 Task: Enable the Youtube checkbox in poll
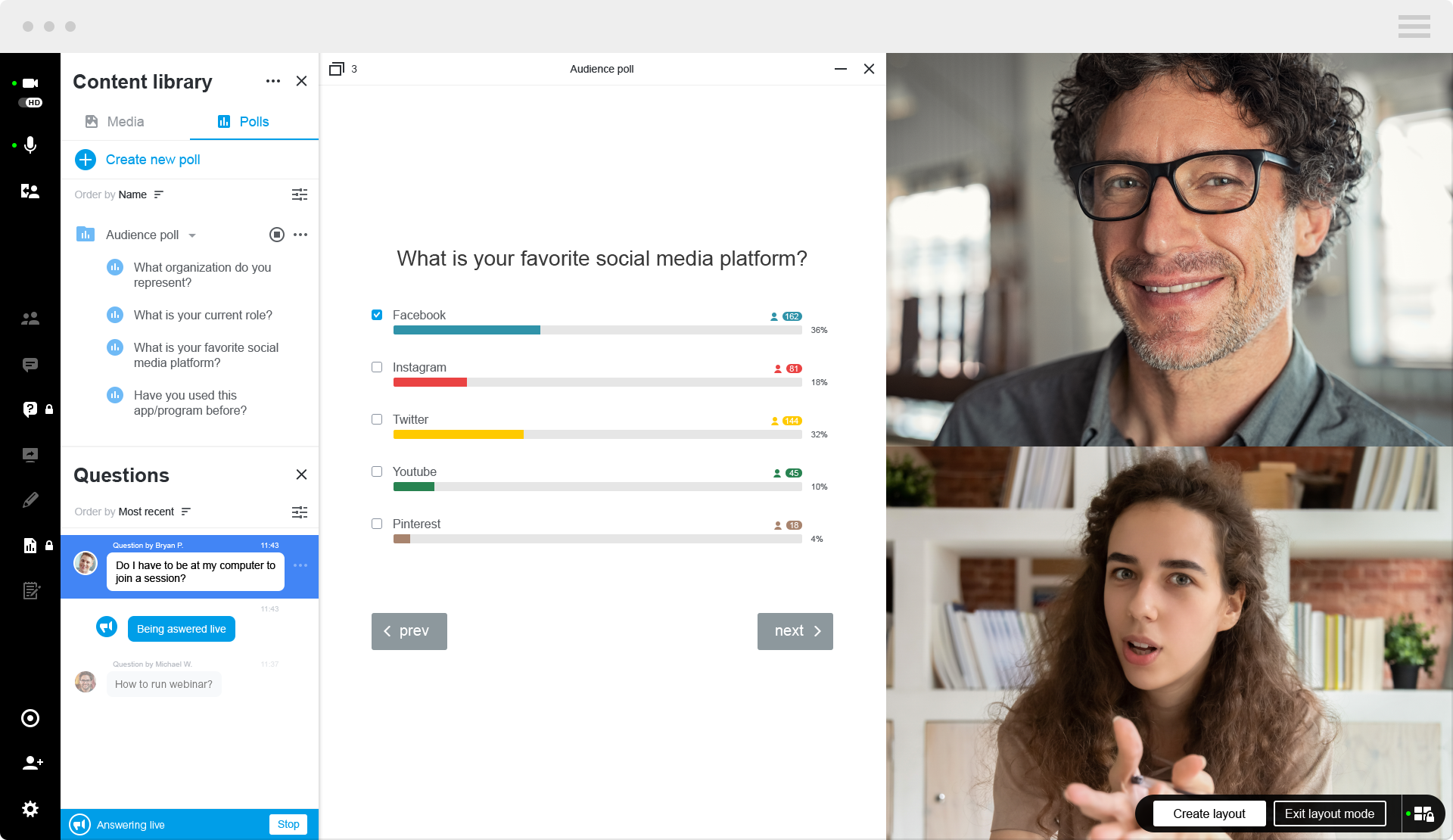[x=377, y=470]
